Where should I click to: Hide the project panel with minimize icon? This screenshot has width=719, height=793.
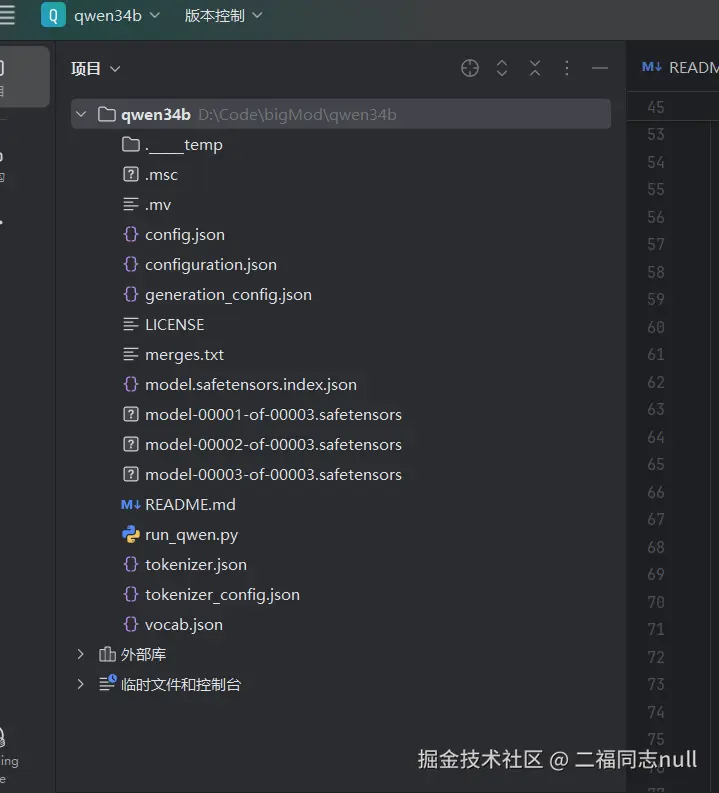point(600,68)
